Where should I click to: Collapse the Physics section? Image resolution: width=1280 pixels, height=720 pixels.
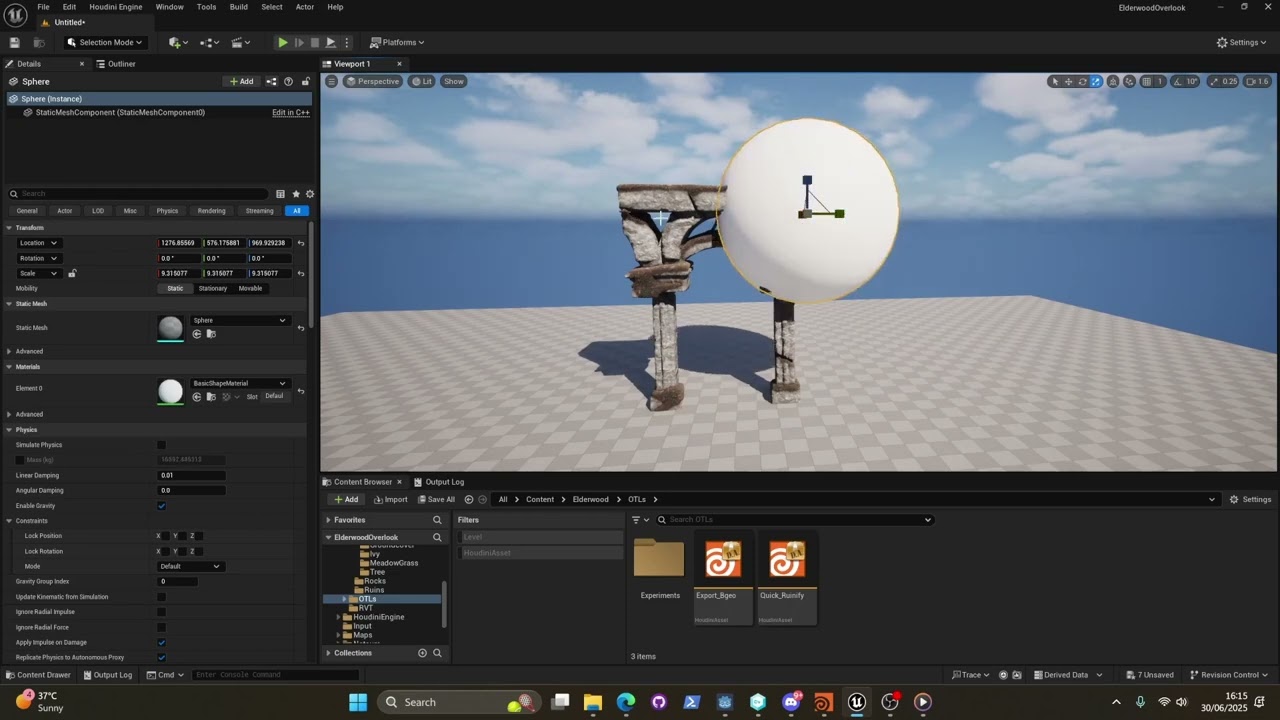(9, 430)
